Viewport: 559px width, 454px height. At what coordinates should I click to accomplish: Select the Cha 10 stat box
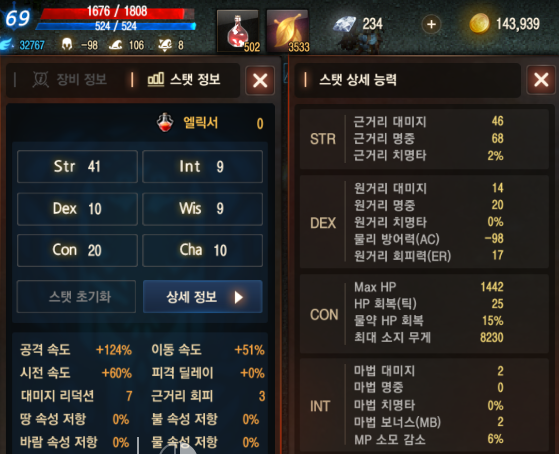tap(202, 250)
